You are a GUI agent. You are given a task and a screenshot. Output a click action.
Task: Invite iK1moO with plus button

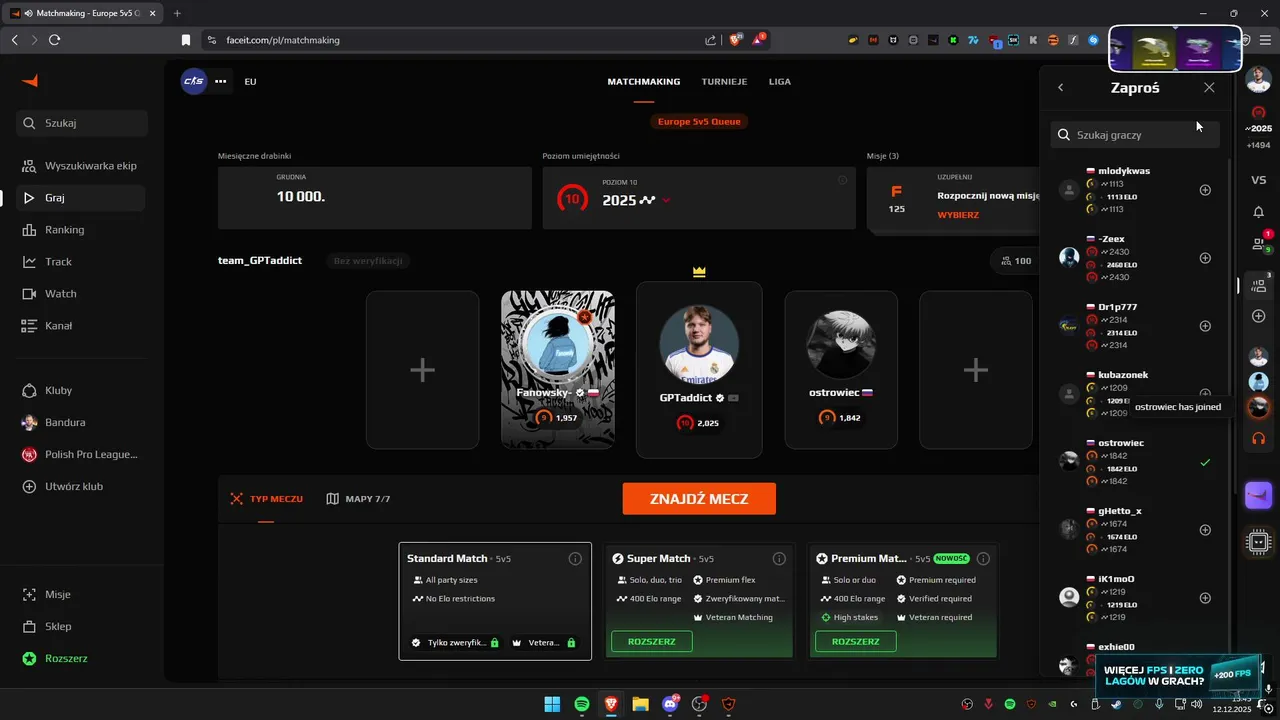[x=1205, y=598]
